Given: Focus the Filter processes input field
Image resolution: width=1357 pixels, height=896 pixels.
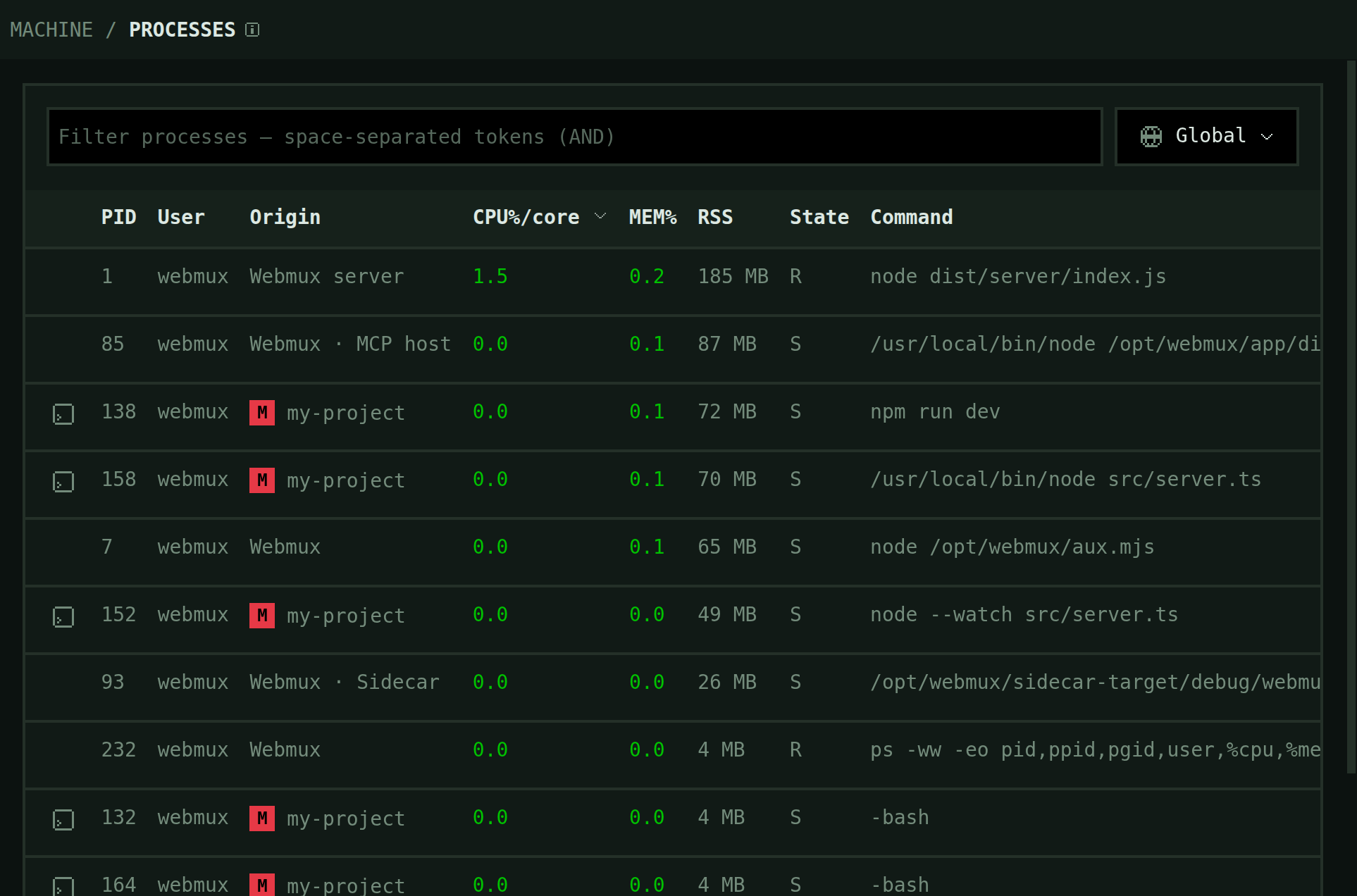Looking at the screenshot, I should click(575, 137).
